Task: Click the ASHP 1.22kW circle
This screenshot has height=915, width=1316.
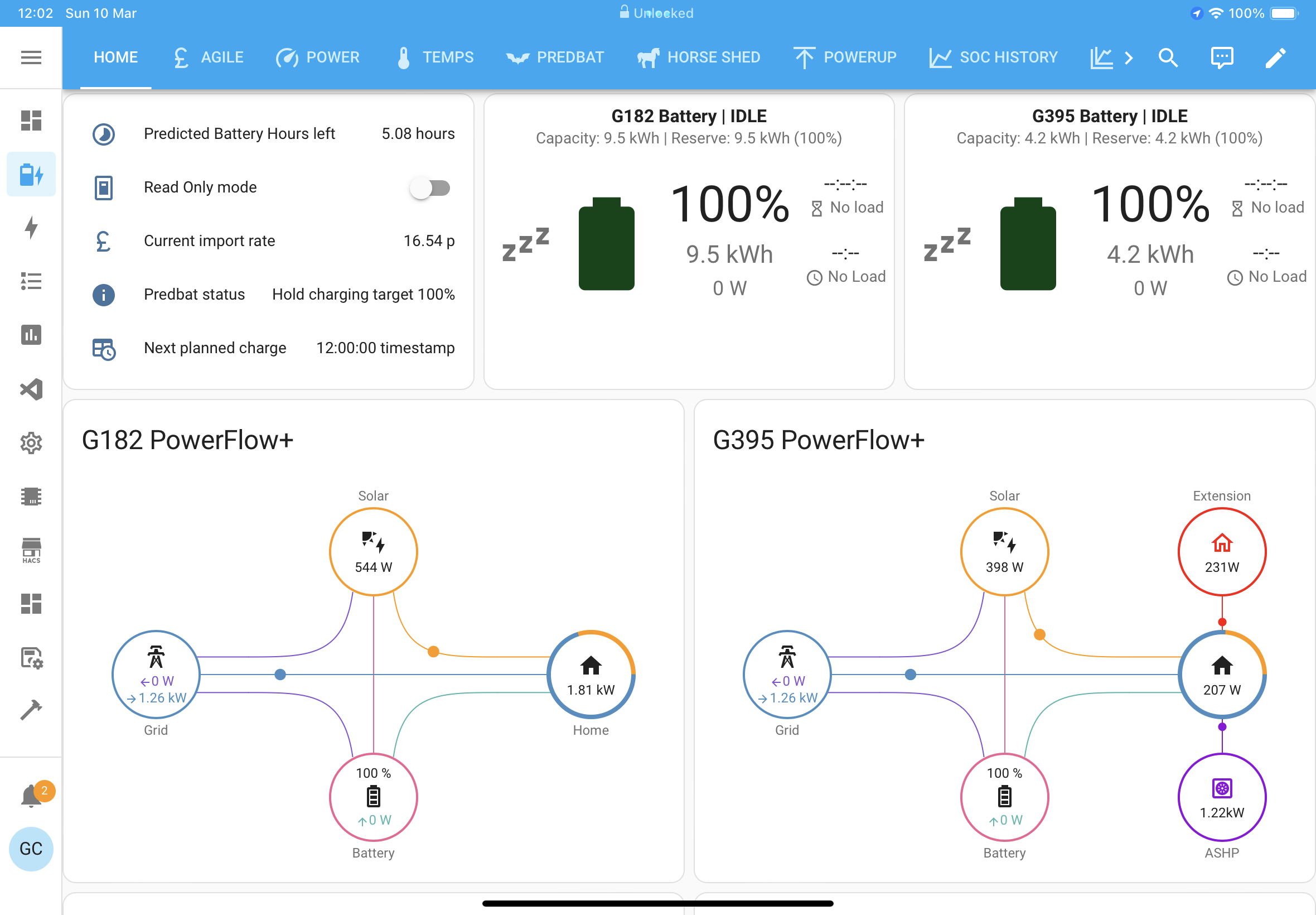Action: tap(1221, 797)
